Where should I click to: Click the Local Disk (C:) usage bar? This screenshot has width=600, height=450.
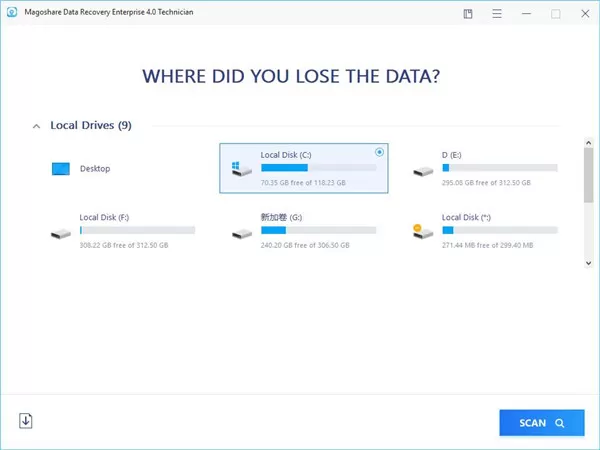[x=318, y=168]
